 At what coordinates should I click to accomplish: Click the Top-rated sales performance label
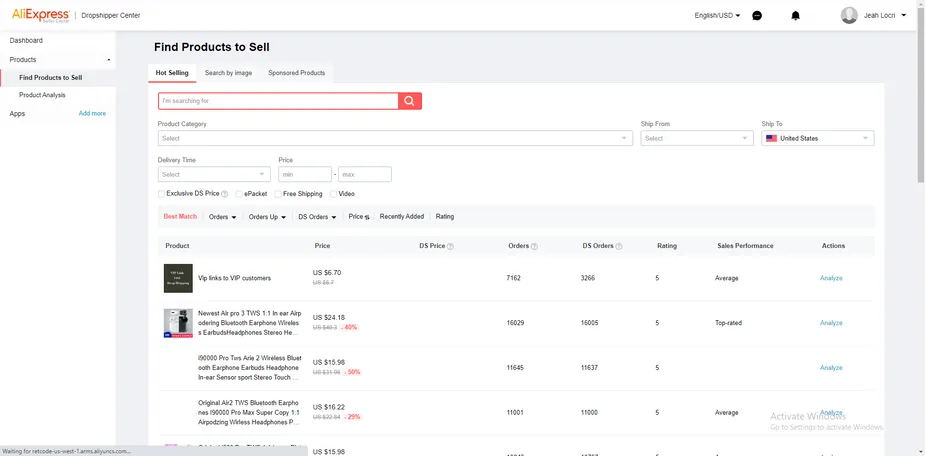point(728,323)
